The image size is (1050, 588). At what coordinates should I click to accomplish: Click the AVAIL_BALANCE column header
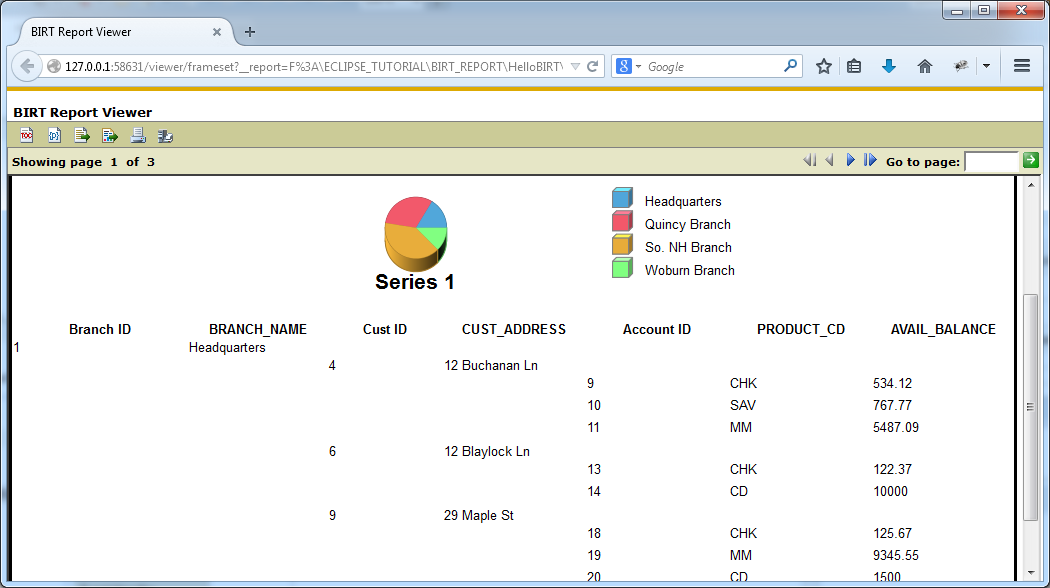click(x=943, y=329)
